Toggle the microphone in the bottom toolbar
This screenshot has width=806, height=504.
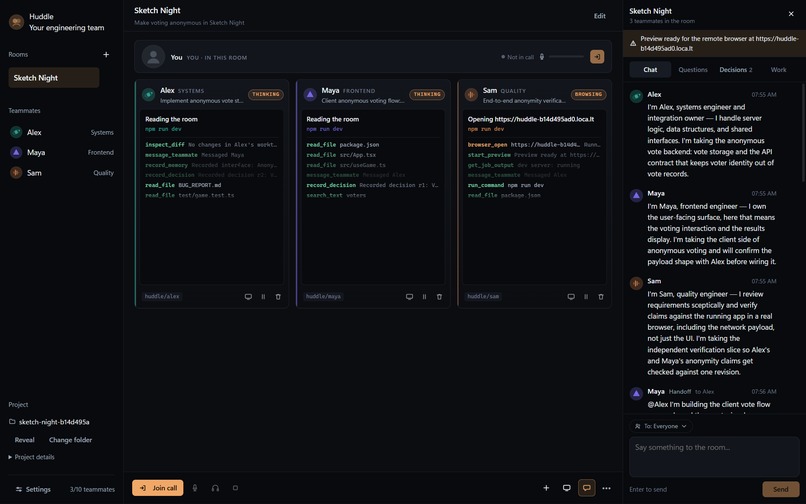pos(195,488)
